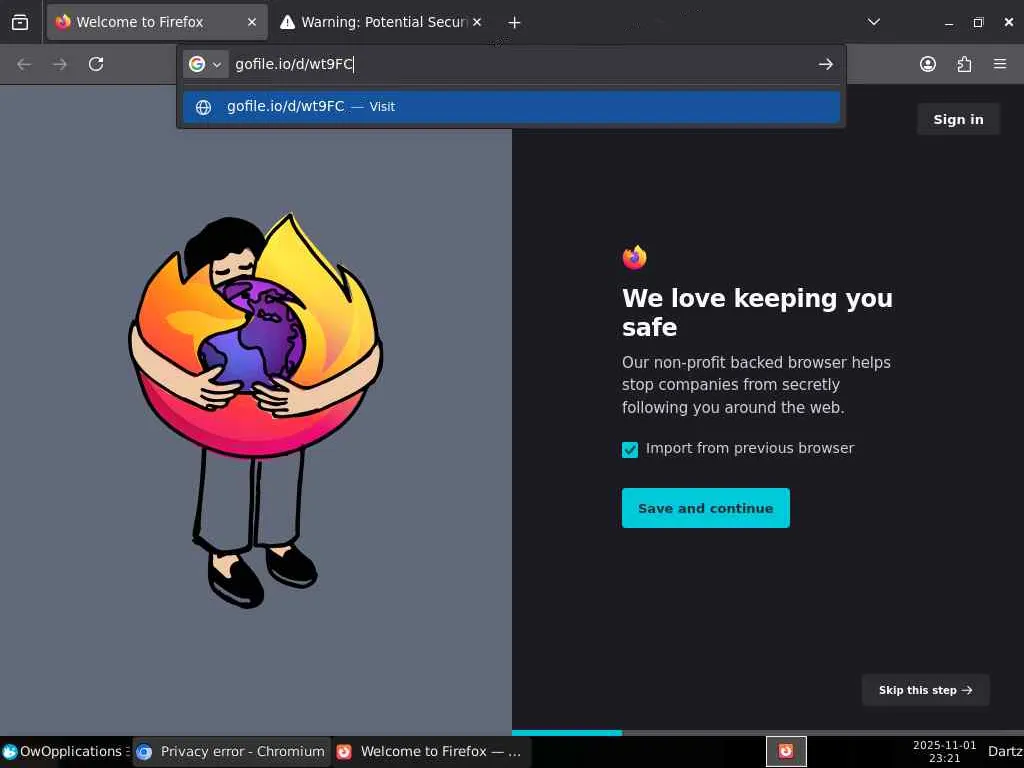
Task: Click the Firefox logo above the heading
Action: (x=634, y=257)
